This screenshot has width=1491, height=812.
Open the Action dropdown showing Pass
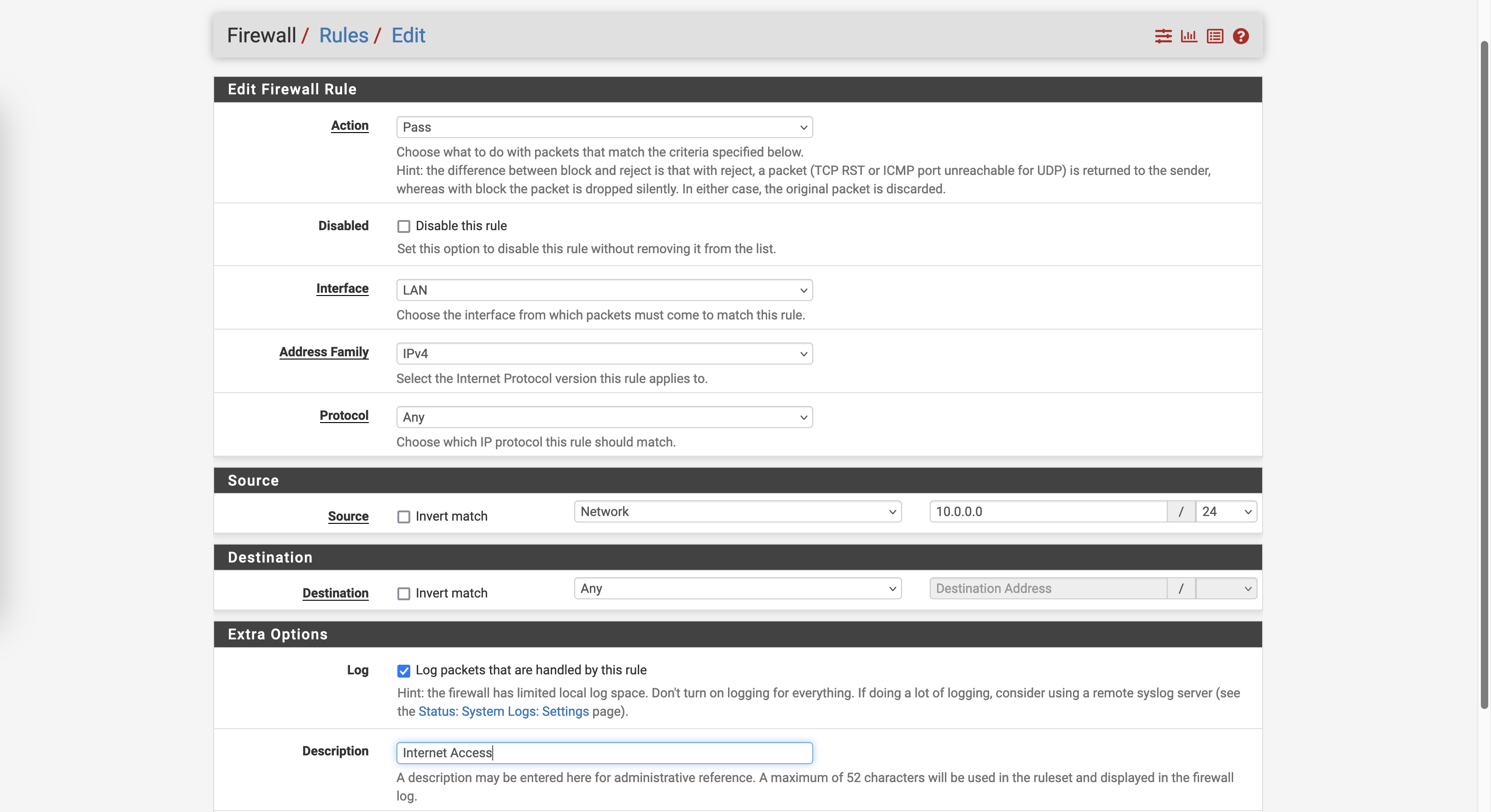[604, 128]
